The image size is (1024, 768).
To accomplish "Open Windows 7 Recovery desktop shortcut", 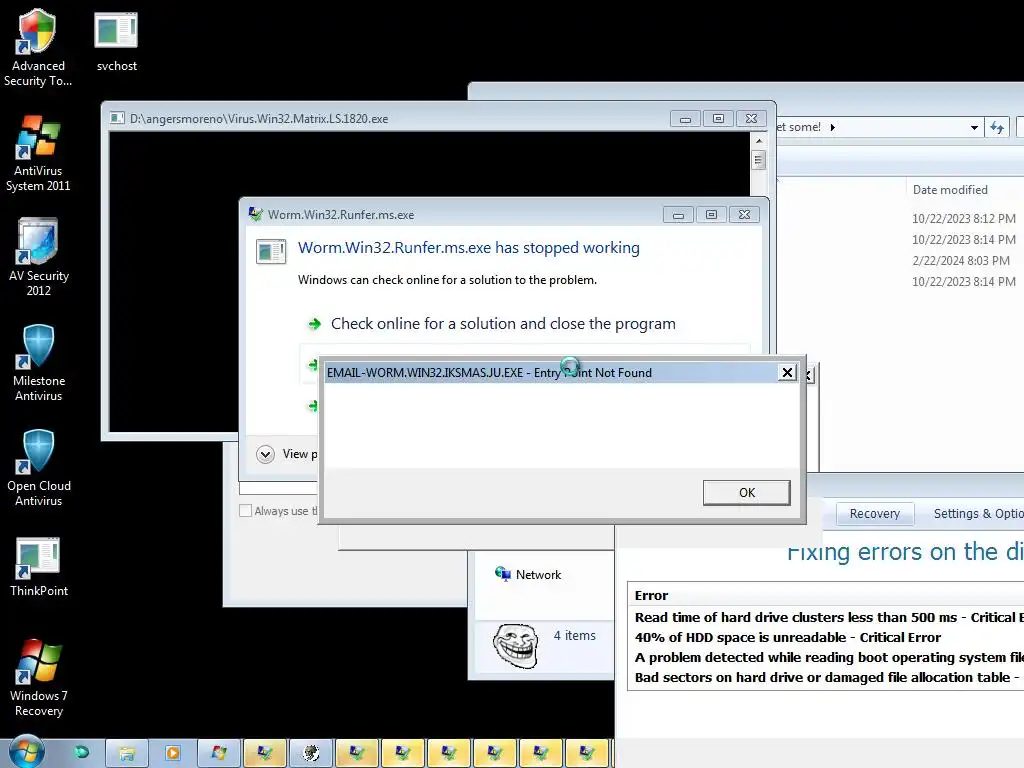I will coord(38,677).
